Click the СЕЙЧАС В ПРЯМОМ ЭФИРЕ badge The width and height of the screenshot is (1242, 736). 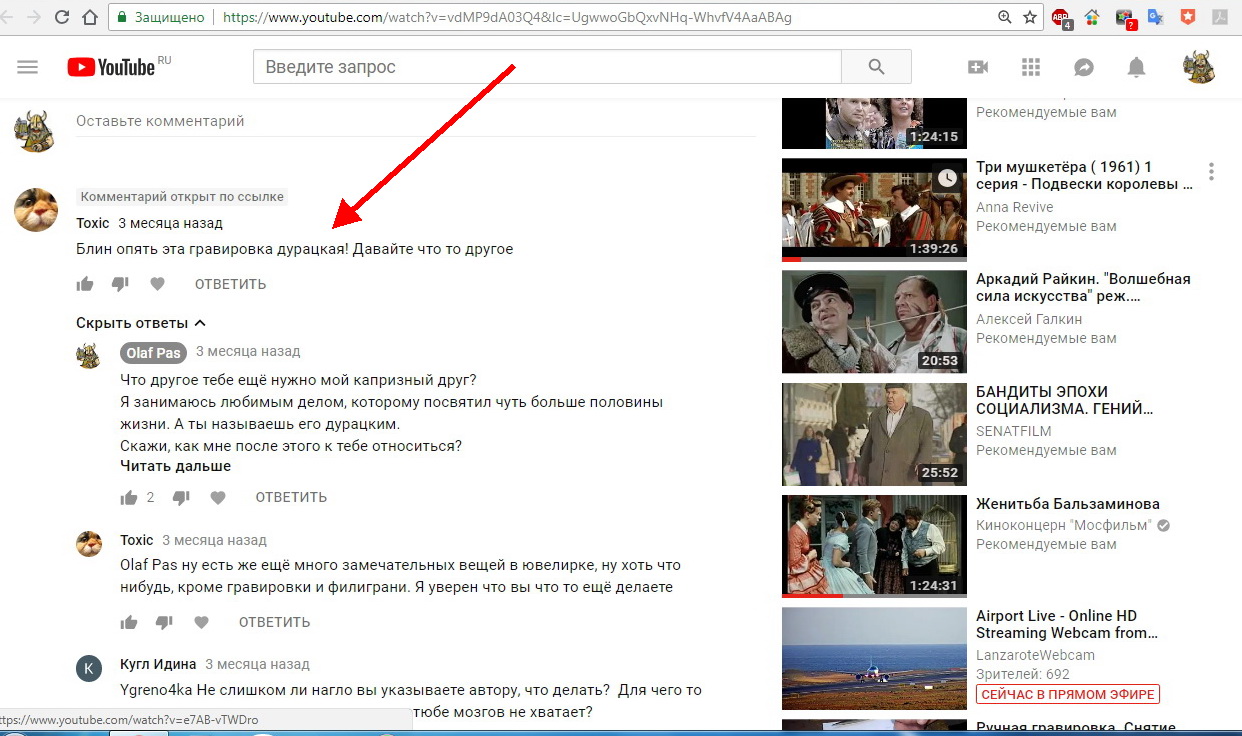coord(1068,694)
